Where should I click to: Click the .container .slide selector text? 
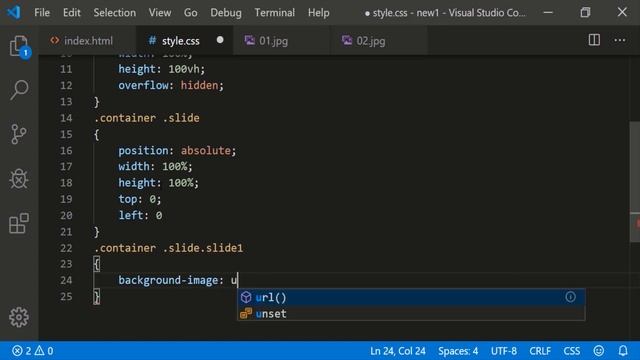(147, 118)
